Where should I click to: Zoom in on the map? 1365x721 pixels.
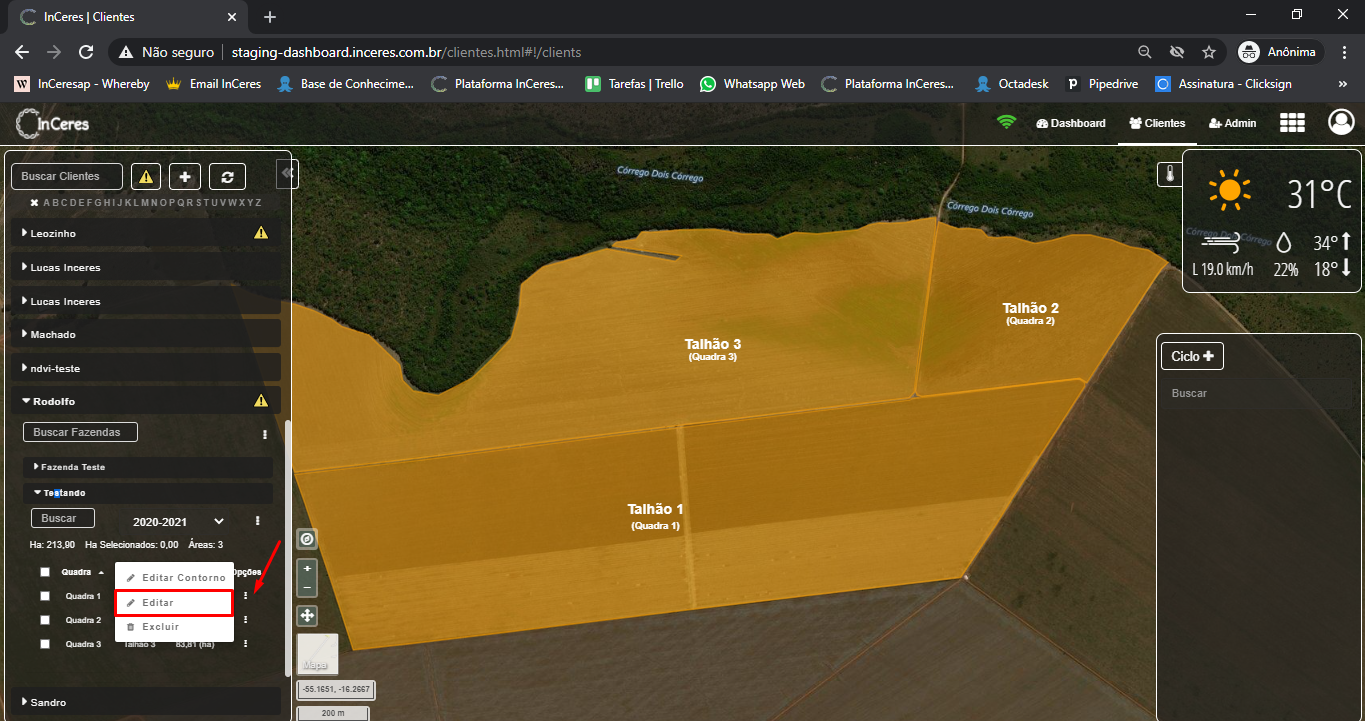(x=307, y=568)
